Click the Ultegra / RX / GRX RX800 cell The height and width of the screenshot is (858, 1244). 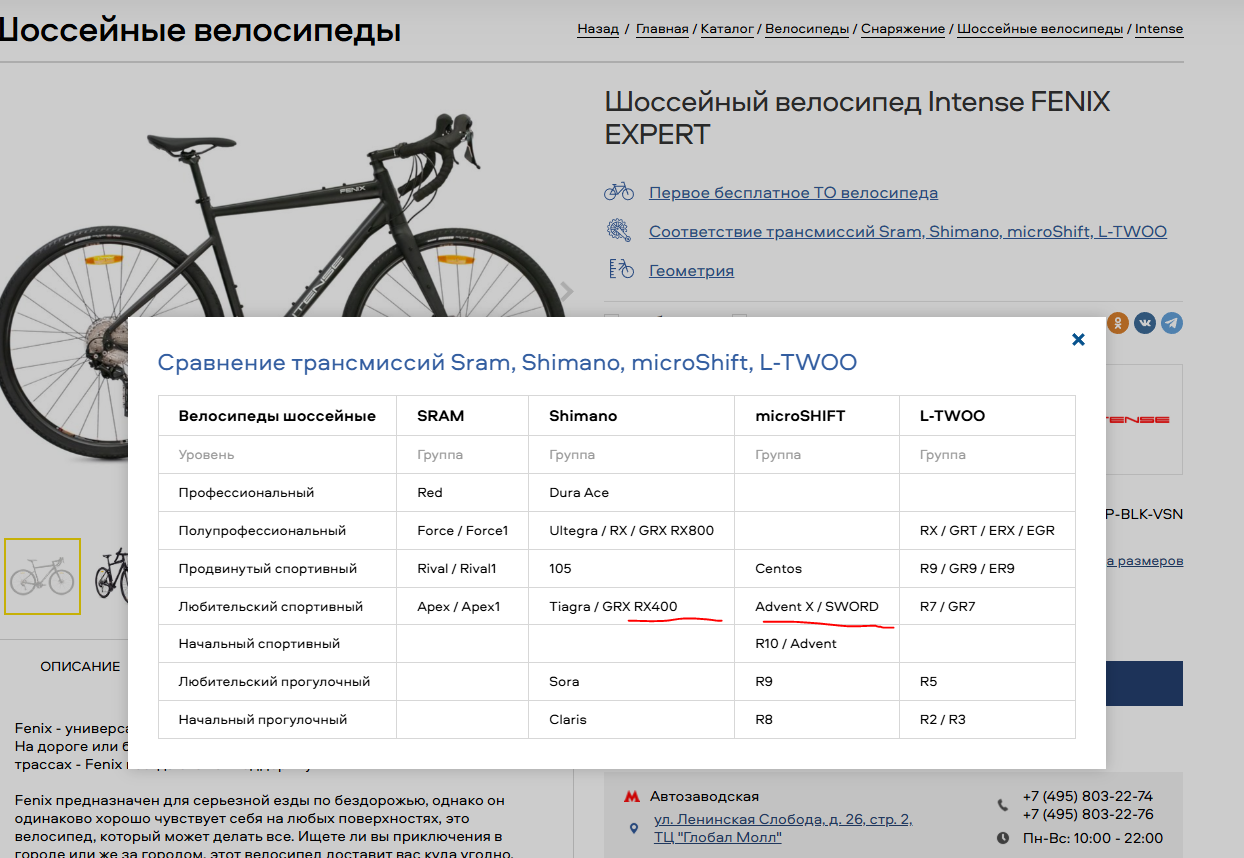pos(631,531)
